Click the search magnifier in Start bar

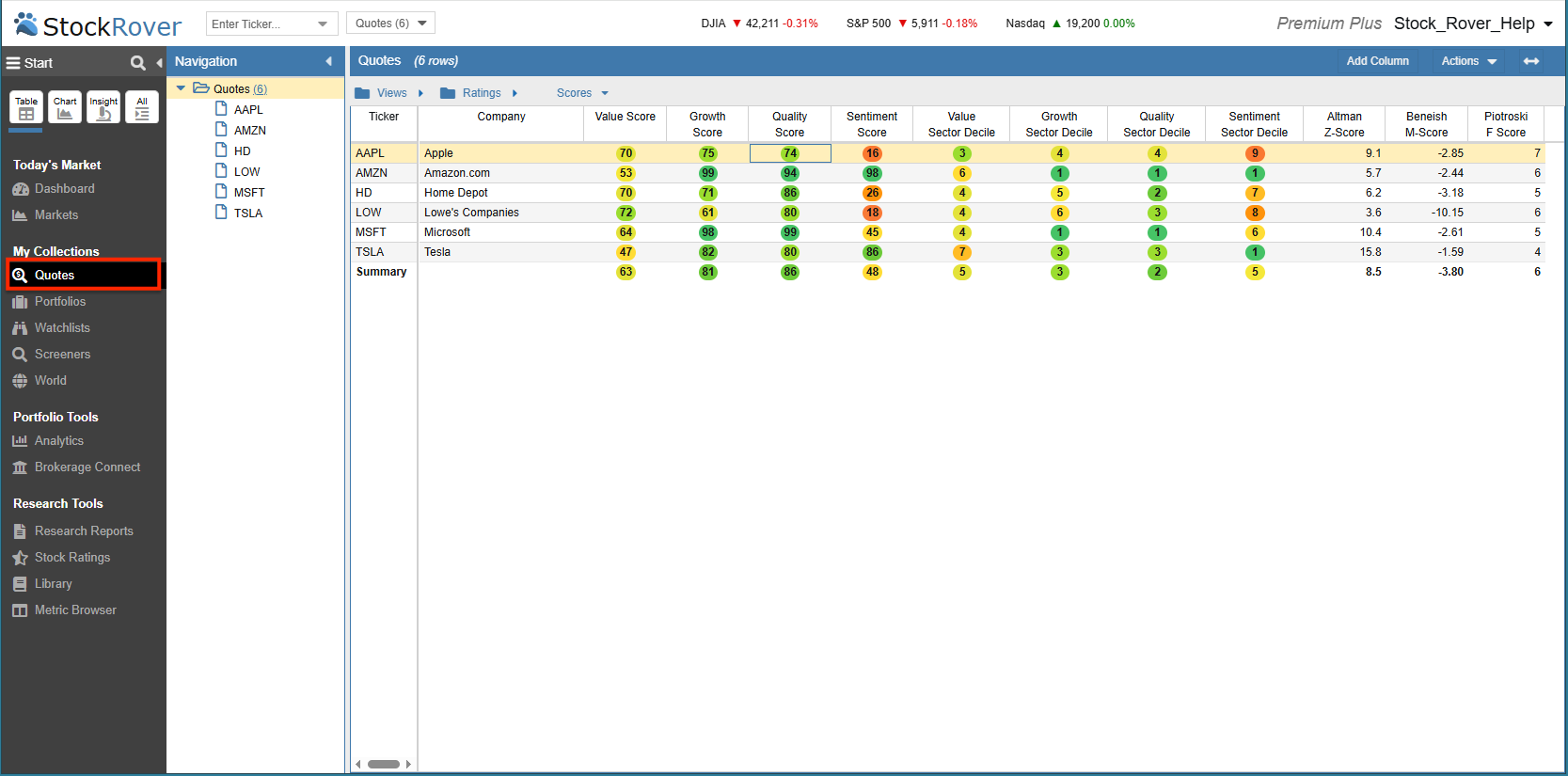[138, 63]
